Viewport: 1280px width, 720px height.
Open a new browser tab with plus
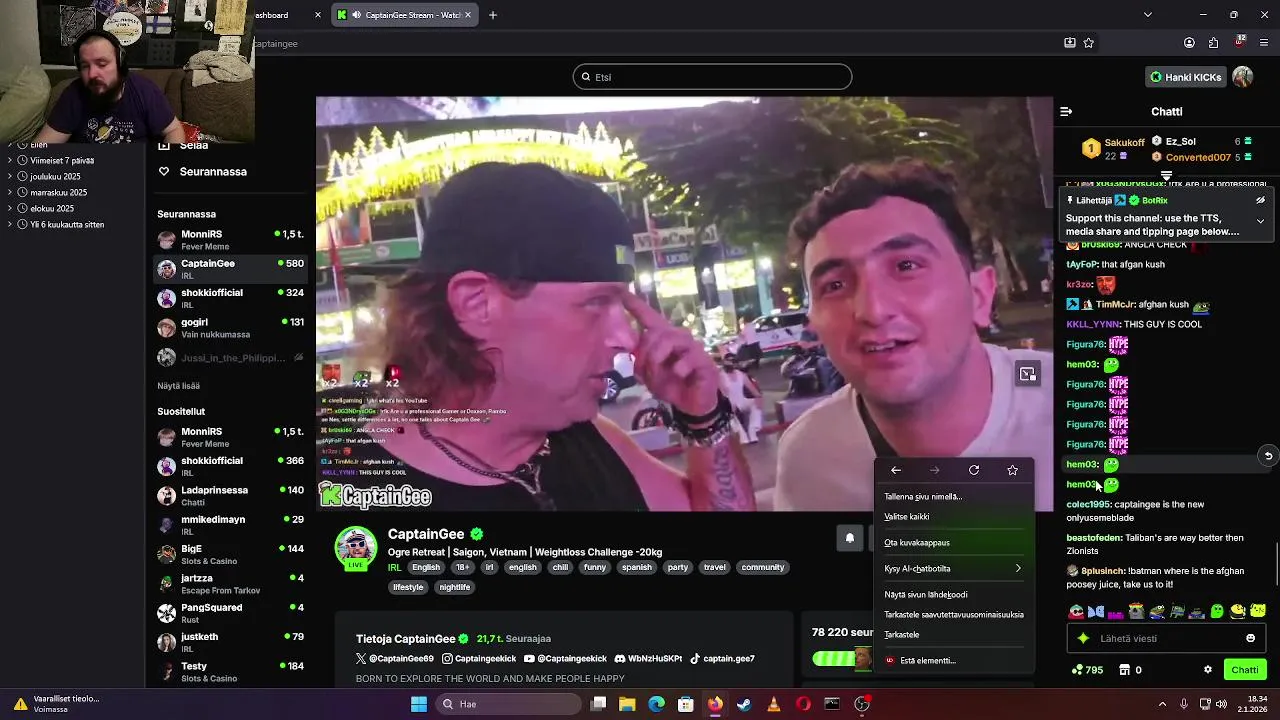tap(492, 15)
